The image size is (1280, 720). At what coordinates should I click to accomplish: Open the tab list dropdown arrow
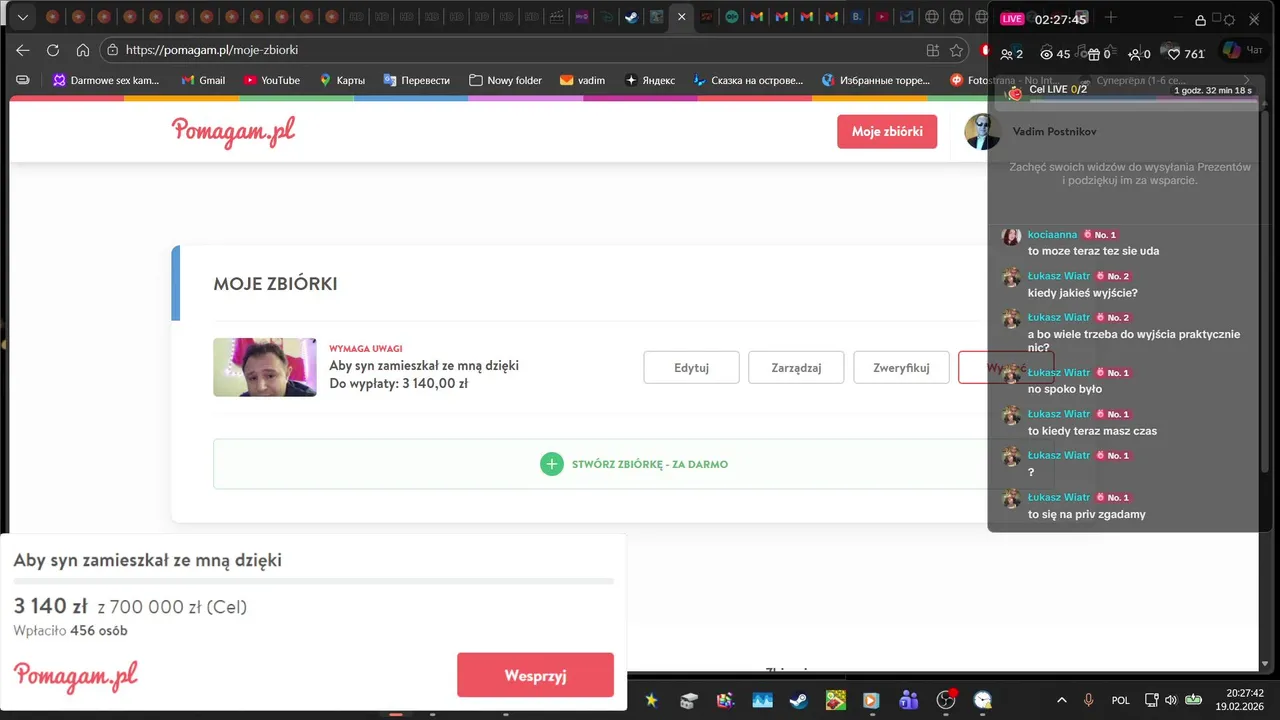22,17
